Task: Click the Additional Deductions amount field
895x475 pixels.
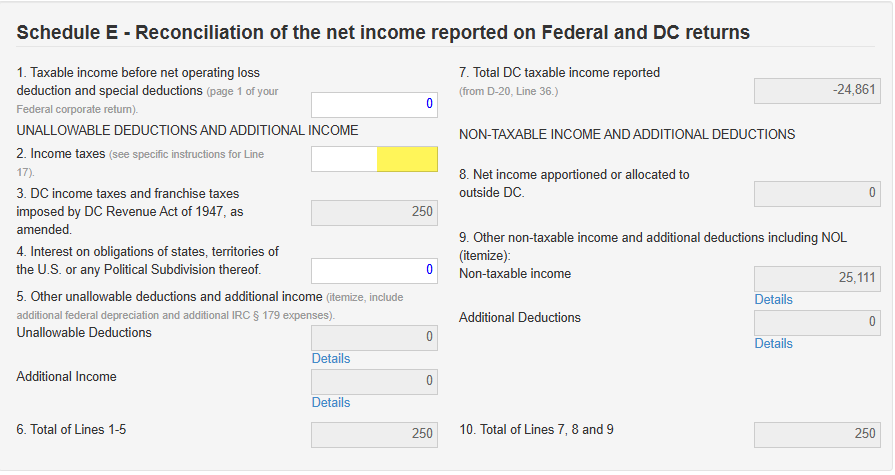Action: point(817,322)
